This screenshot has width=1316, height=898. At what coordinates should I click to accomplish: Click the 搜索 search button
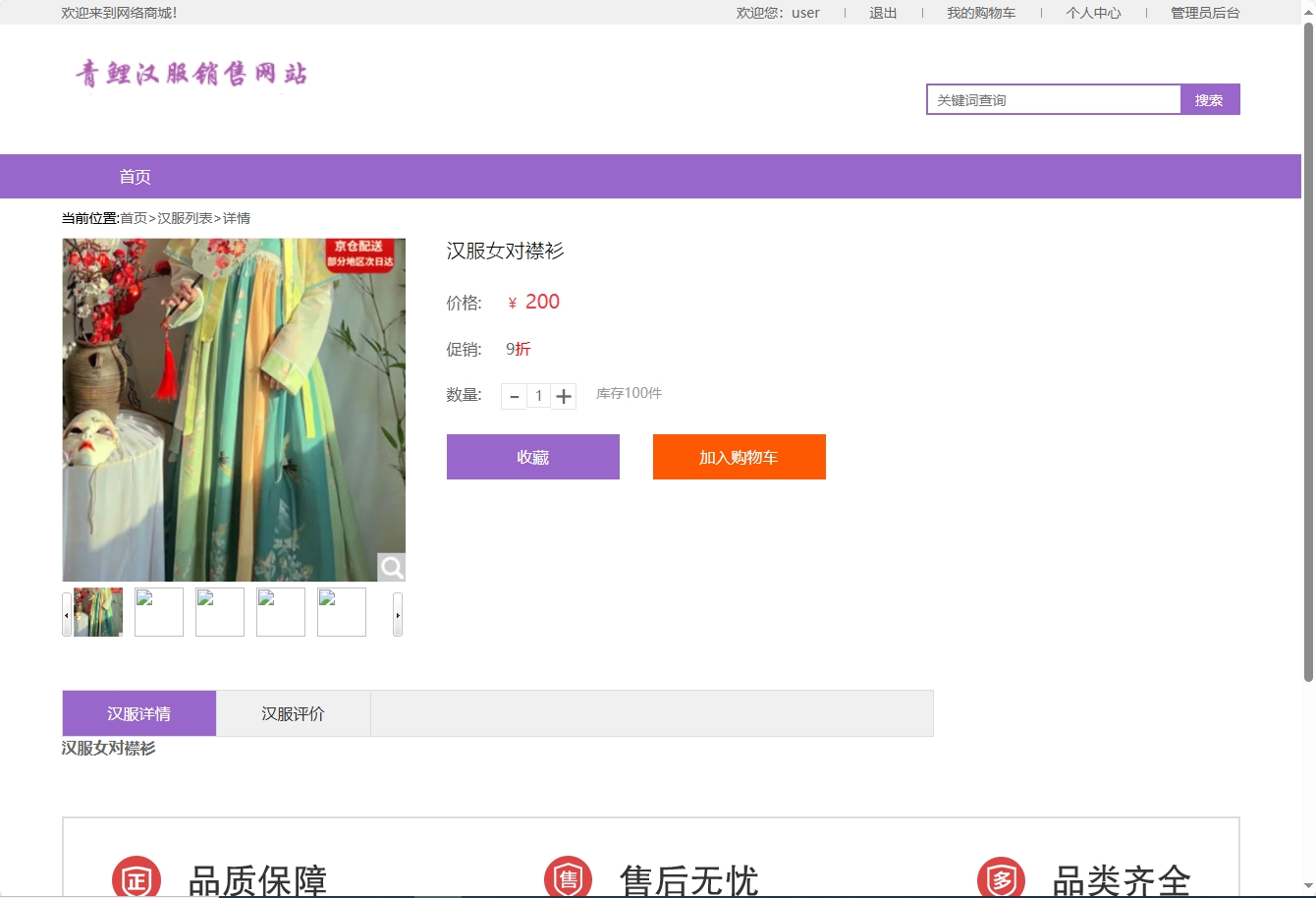coord(1209,98)
